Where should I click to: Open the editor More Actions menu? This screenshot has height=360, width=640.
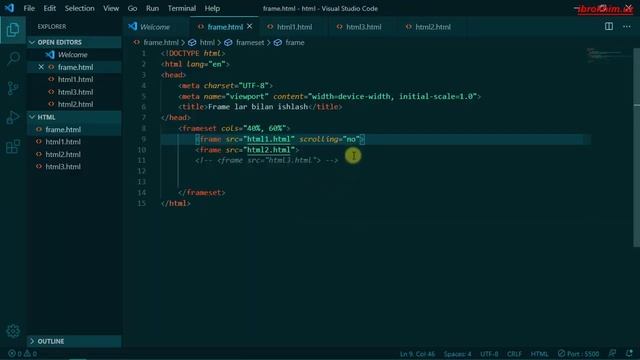pyautogui.click(x=627, y=27)
